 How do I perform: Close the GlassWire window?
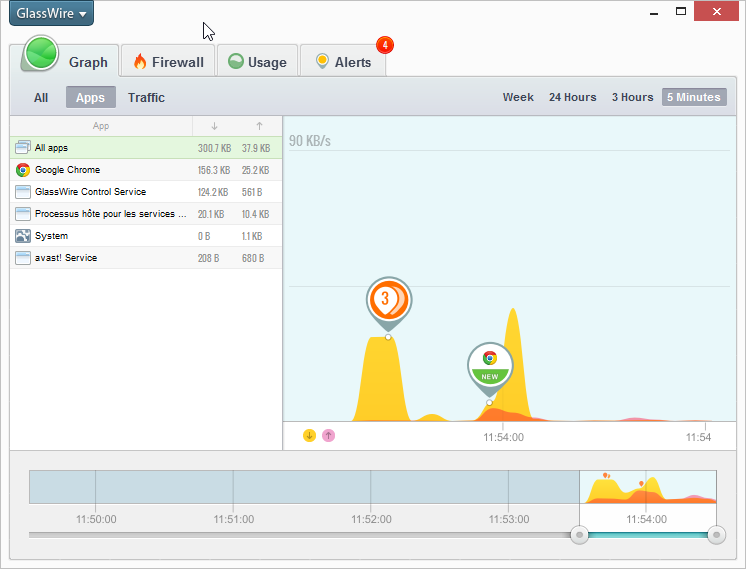click(717, 11)
